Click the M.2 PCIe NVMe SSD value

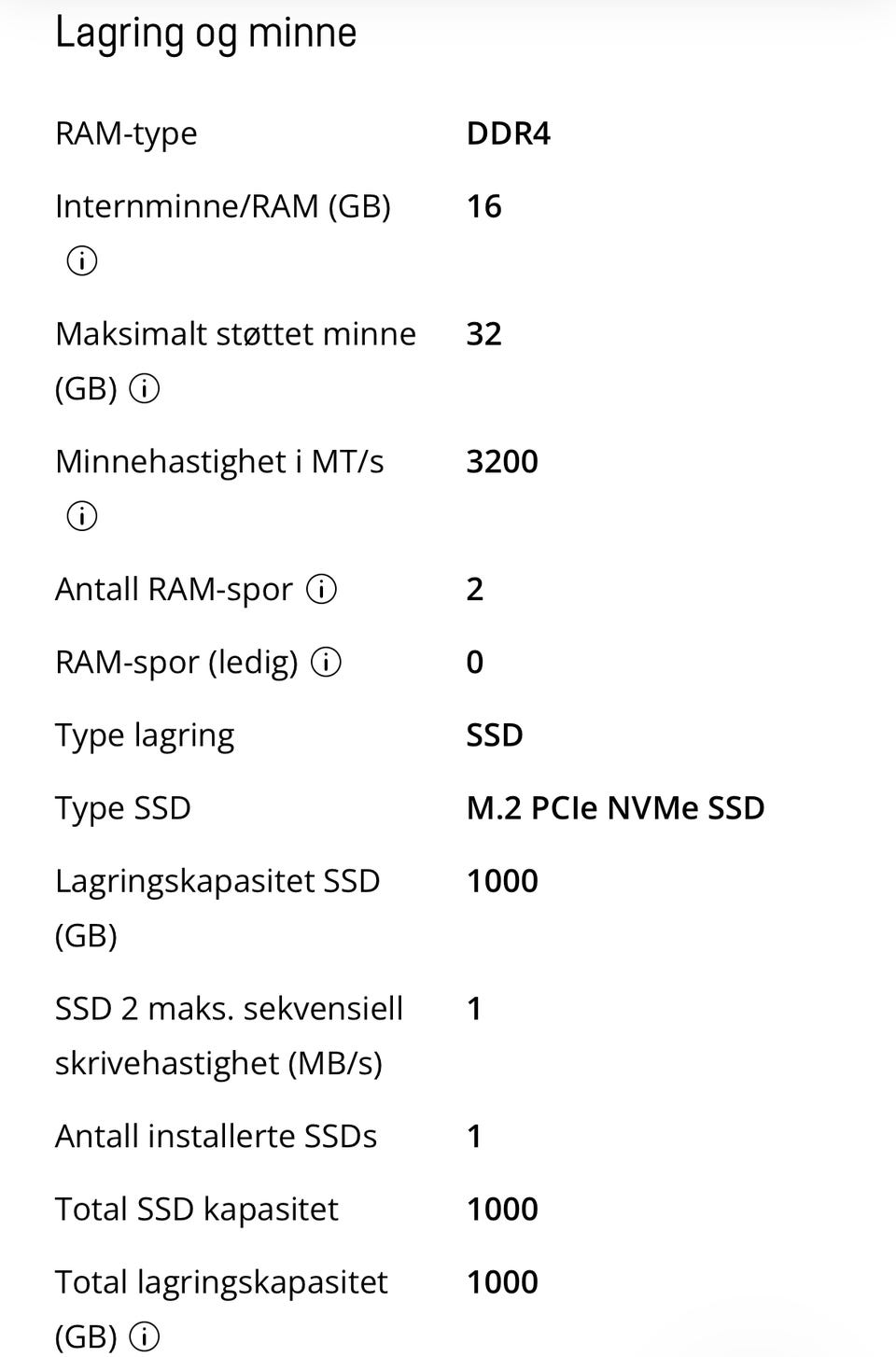(x=615, y=808)
